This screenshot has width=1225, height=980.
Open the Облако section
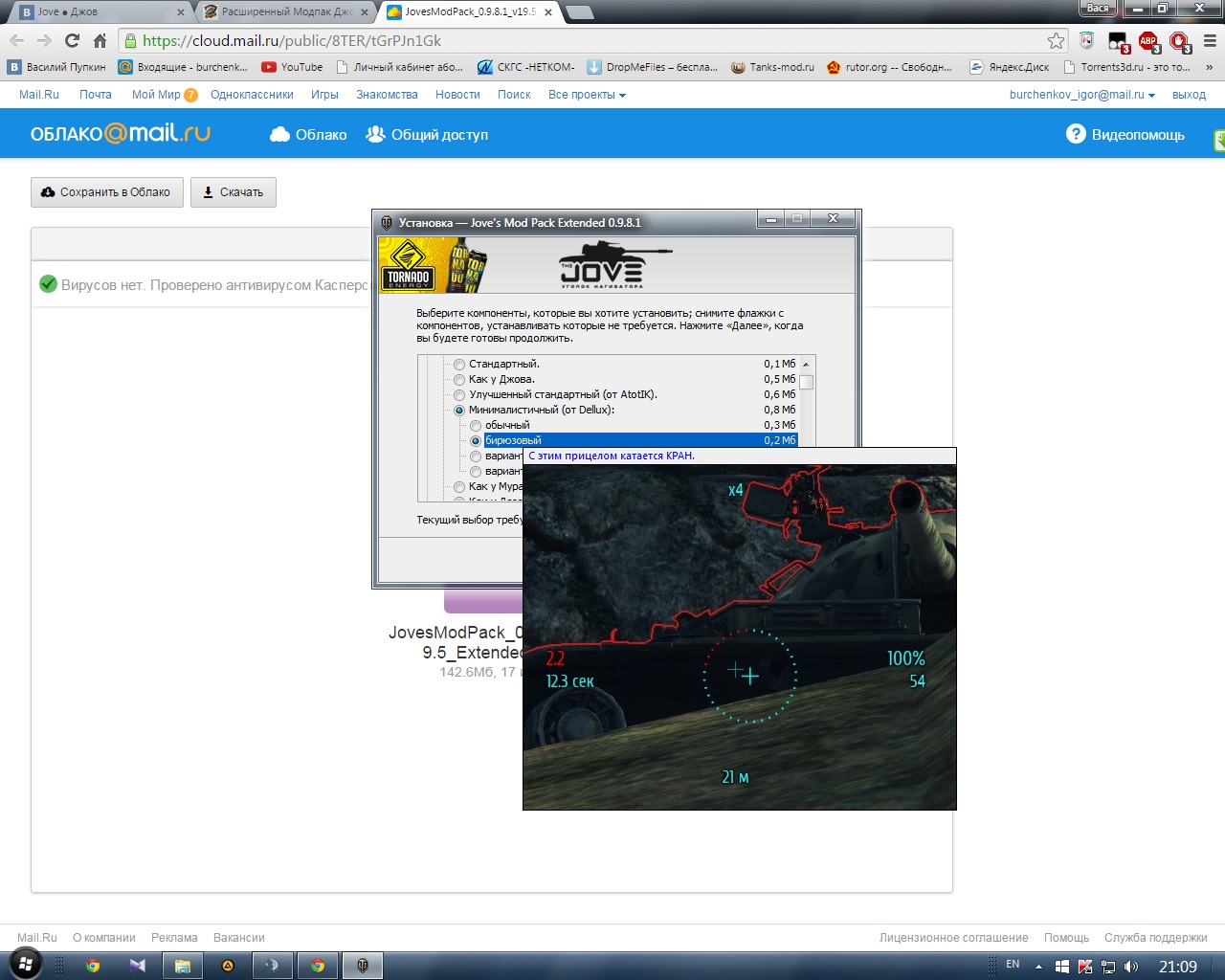(308, 134)
